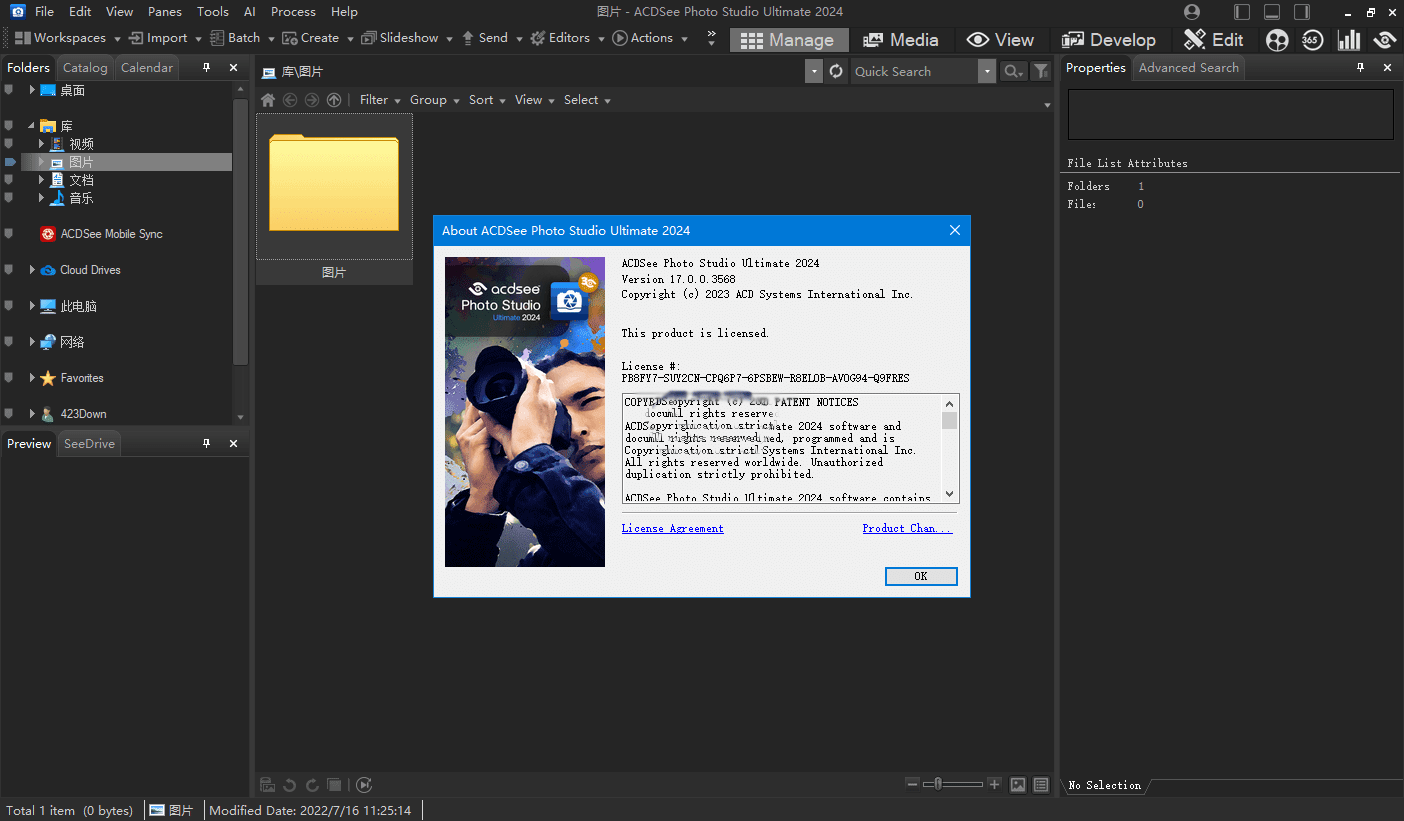Toggle the search filter icon
This screenshot has width=1404, height=821.
click(1040, 71)
